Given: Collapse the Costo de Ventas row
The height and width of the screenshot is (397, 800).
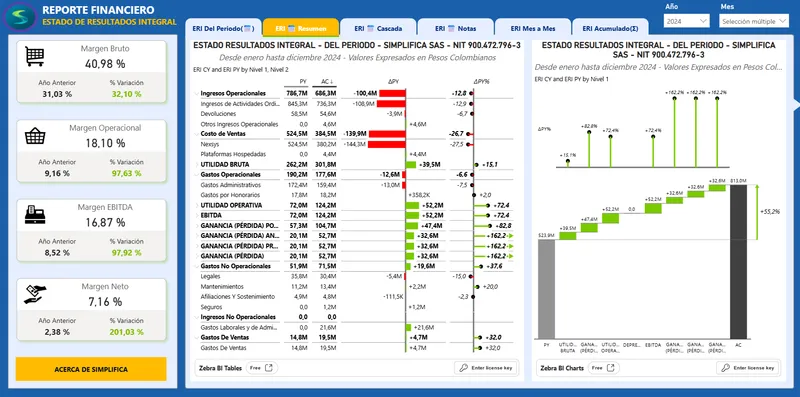Looking at the screenshot, I should [196, 134].
